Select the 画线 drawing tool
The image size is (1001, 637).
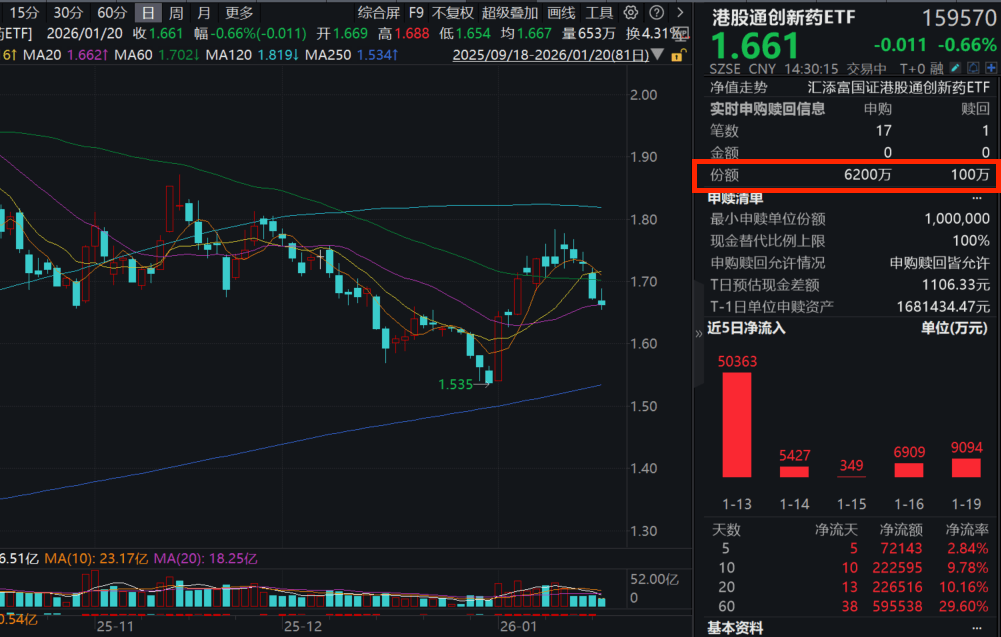561,13
